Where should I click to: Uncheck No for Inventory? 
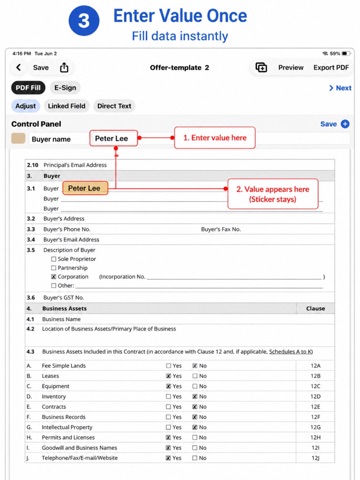[195, 397]
